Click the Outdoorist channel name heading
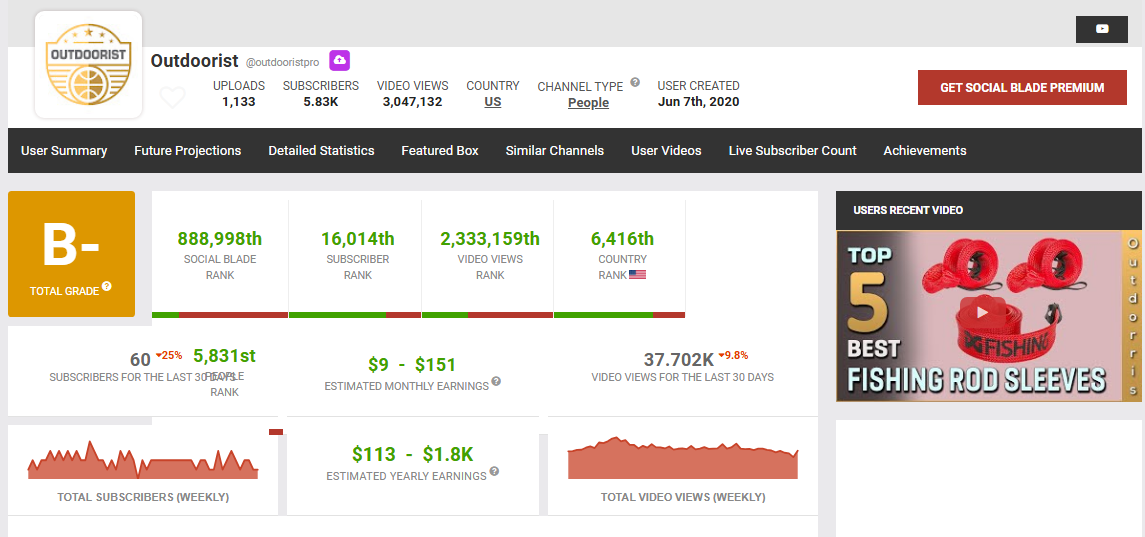Screen dimensions: 1145x537 [x=195, y=61]
